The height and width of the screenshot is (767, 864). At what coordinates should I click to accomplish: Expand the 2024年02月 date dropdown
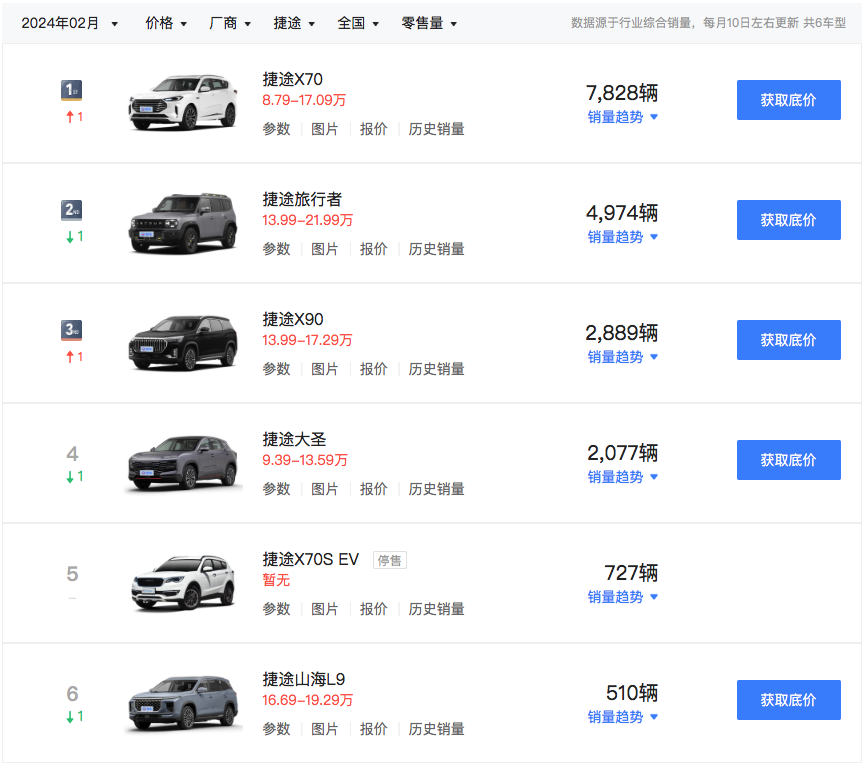coord(69,23)
